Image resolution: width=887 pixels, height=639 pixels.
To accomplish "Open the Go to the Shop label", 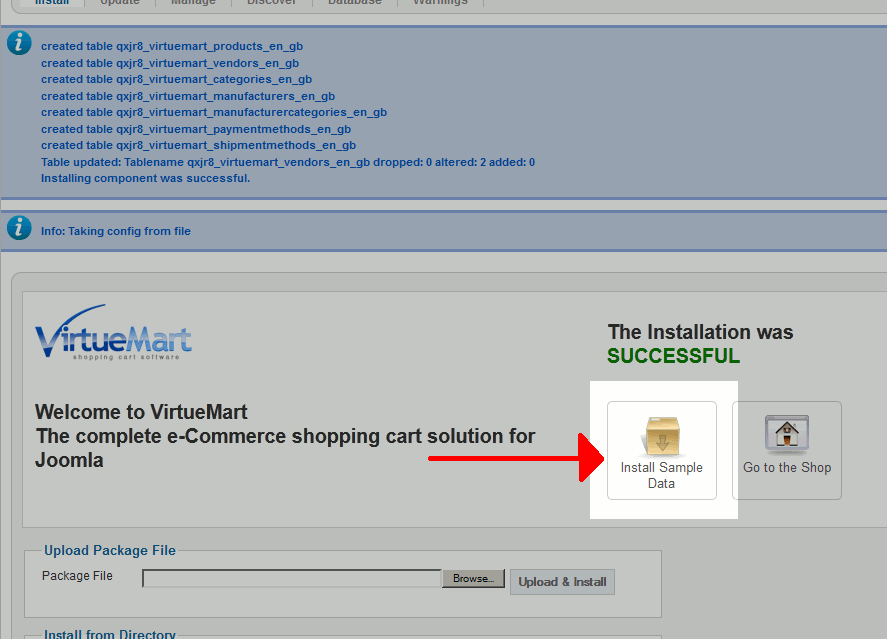I will pos(787,467).
